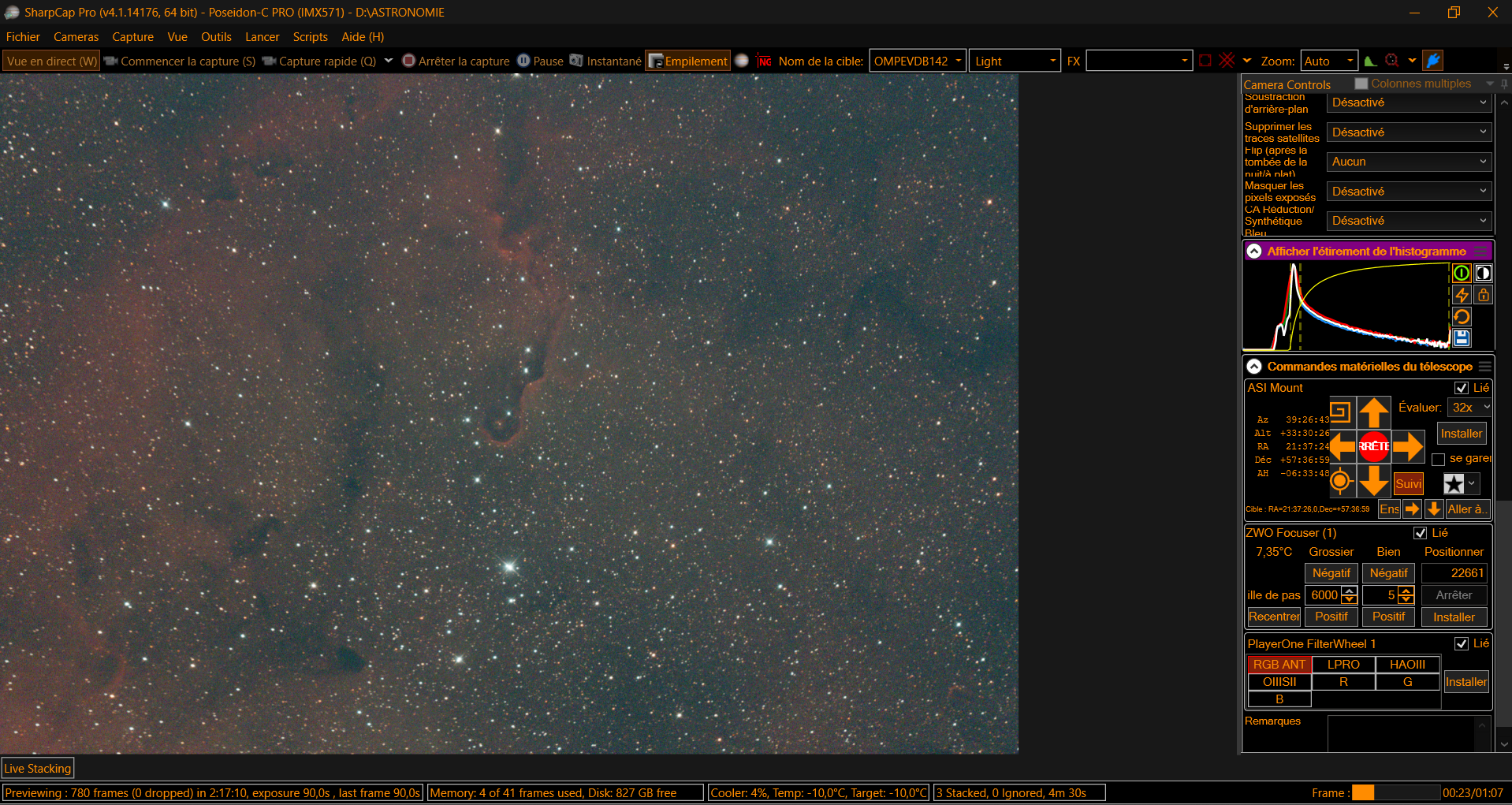Click the blue plug hardware connection icon

[1433, 61]
